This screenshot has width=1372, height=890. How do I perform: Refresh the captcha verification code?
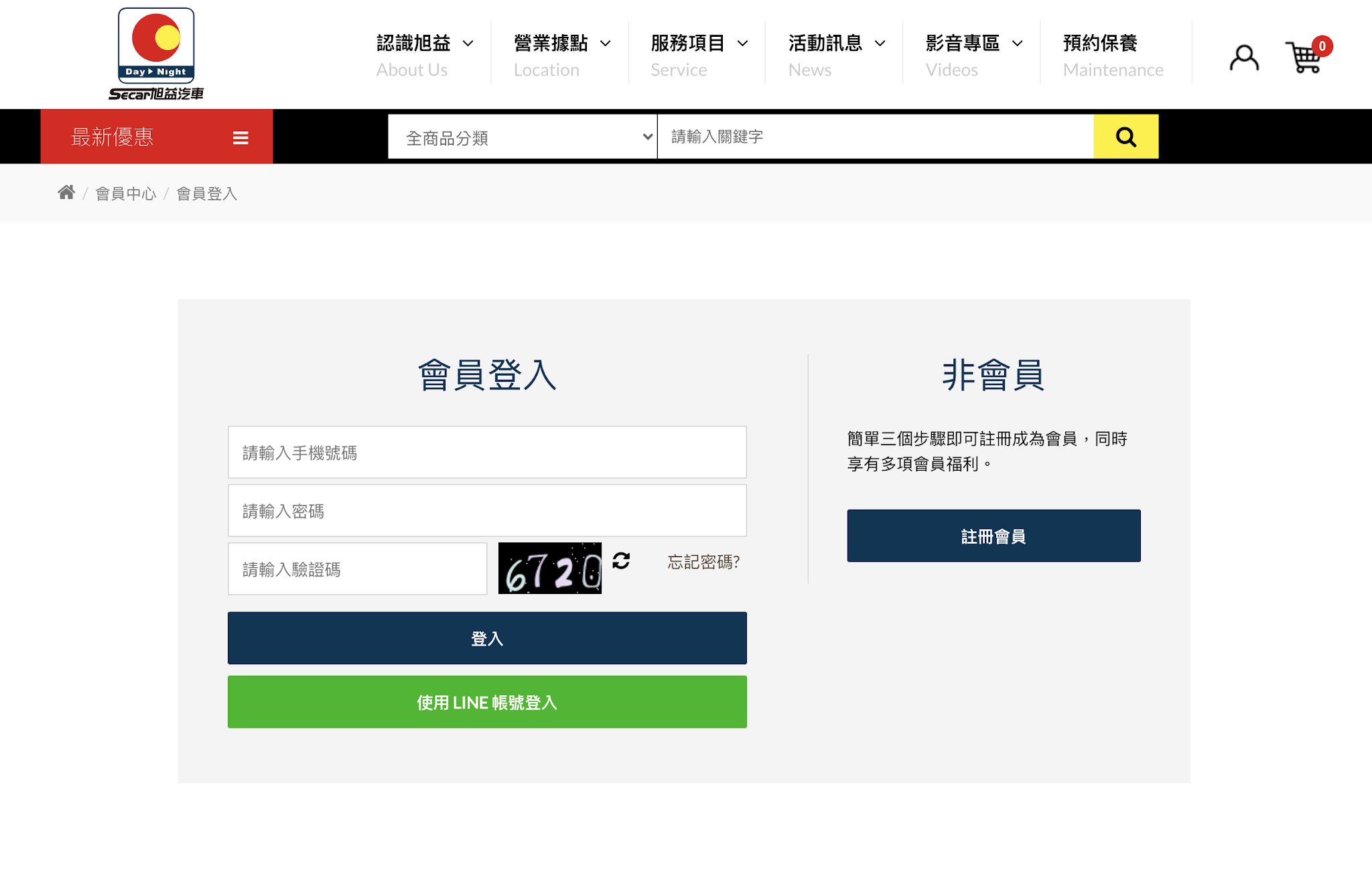tap(621, 561)
